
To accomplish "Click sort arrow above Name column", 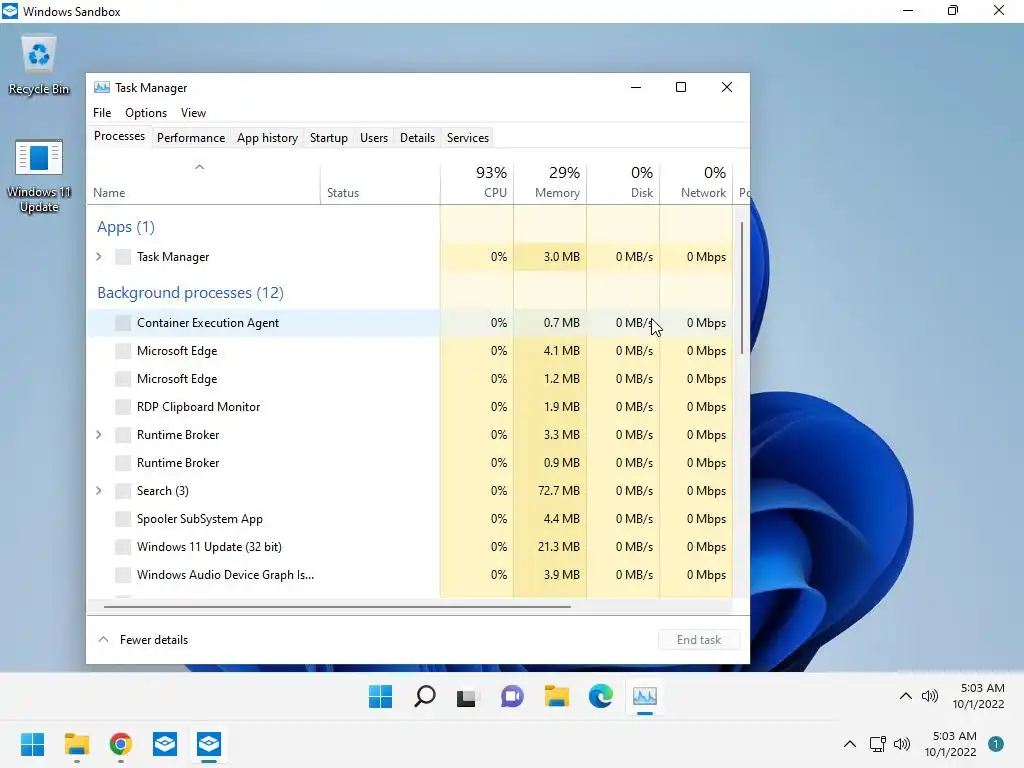I will pyautogui.click(x=199, y=167).
